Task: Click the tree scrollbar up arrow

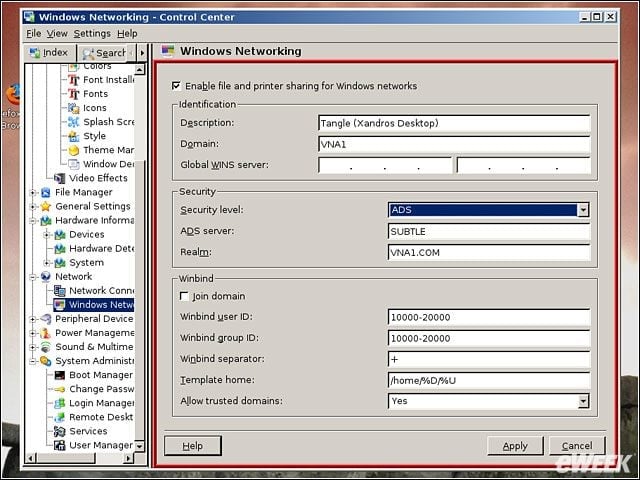Action: [140, 69]
